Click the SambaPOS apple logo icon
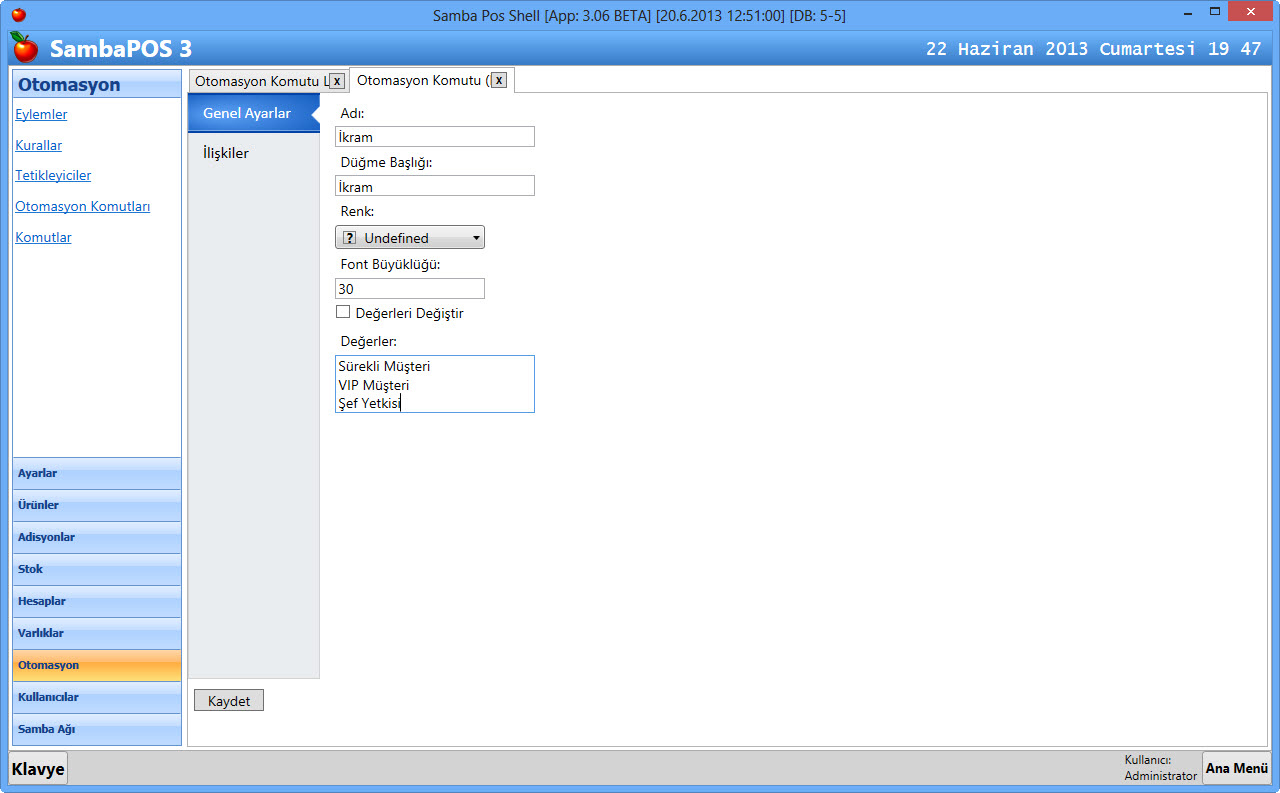 [24, 47]
